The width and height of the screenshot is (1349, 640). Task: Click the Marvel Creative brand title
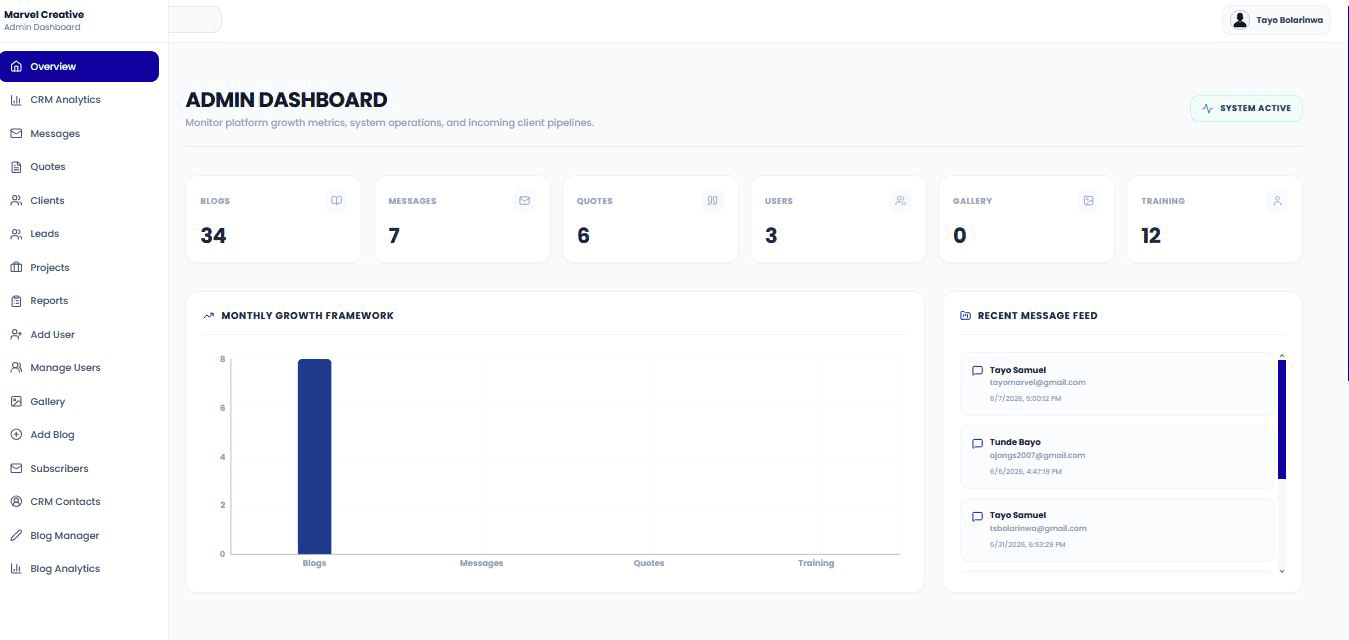click(x=44, y=14)
